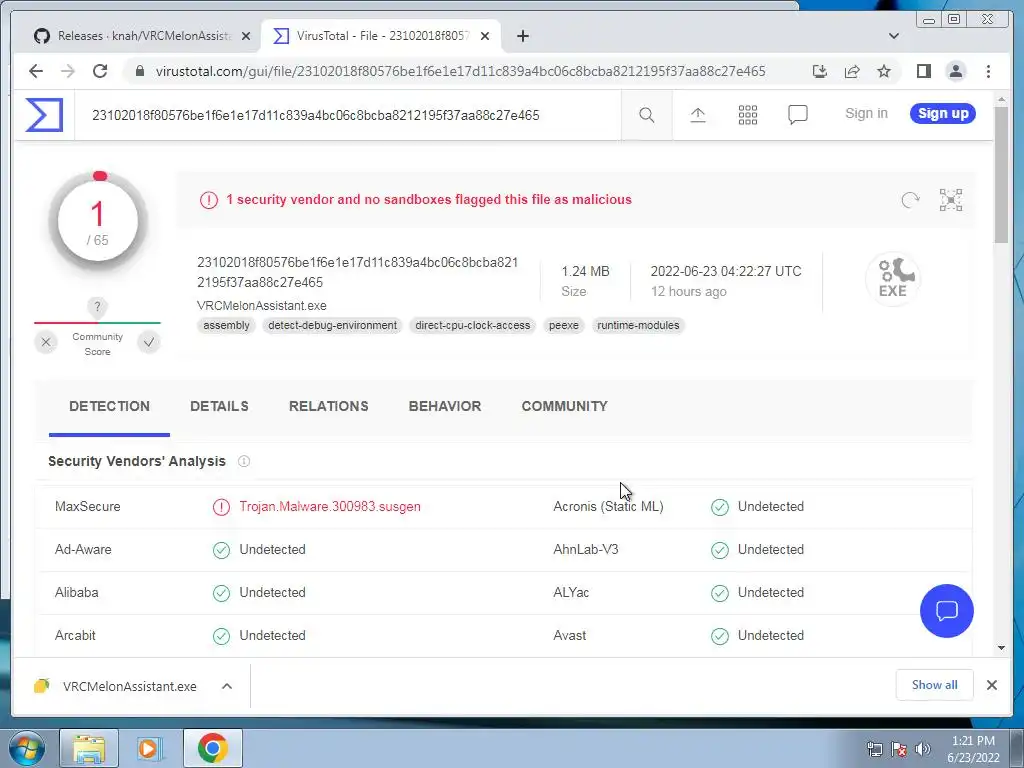The width and height of the screenshot is (1024, 768).
Task: Click the Sign up button
Action: [943, 113]
